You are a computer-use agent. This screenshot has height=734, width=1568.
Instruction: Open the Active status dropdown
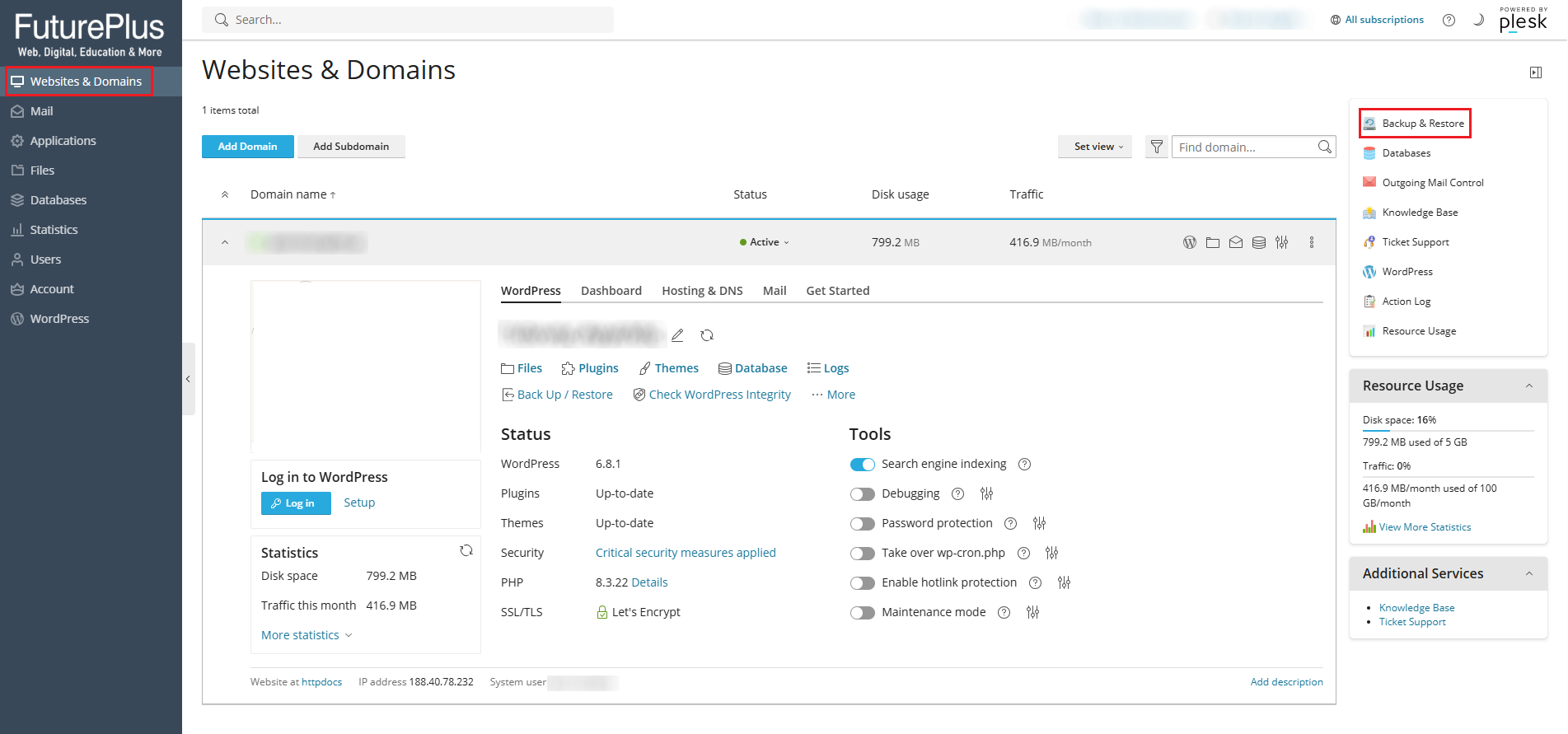765,242
